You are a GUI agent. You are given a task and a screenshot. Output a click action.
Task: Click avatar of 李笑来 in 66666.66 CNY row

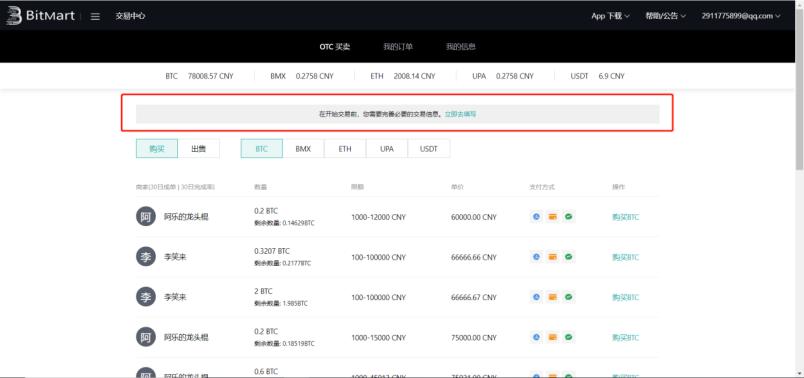click(x=146, y=257)
